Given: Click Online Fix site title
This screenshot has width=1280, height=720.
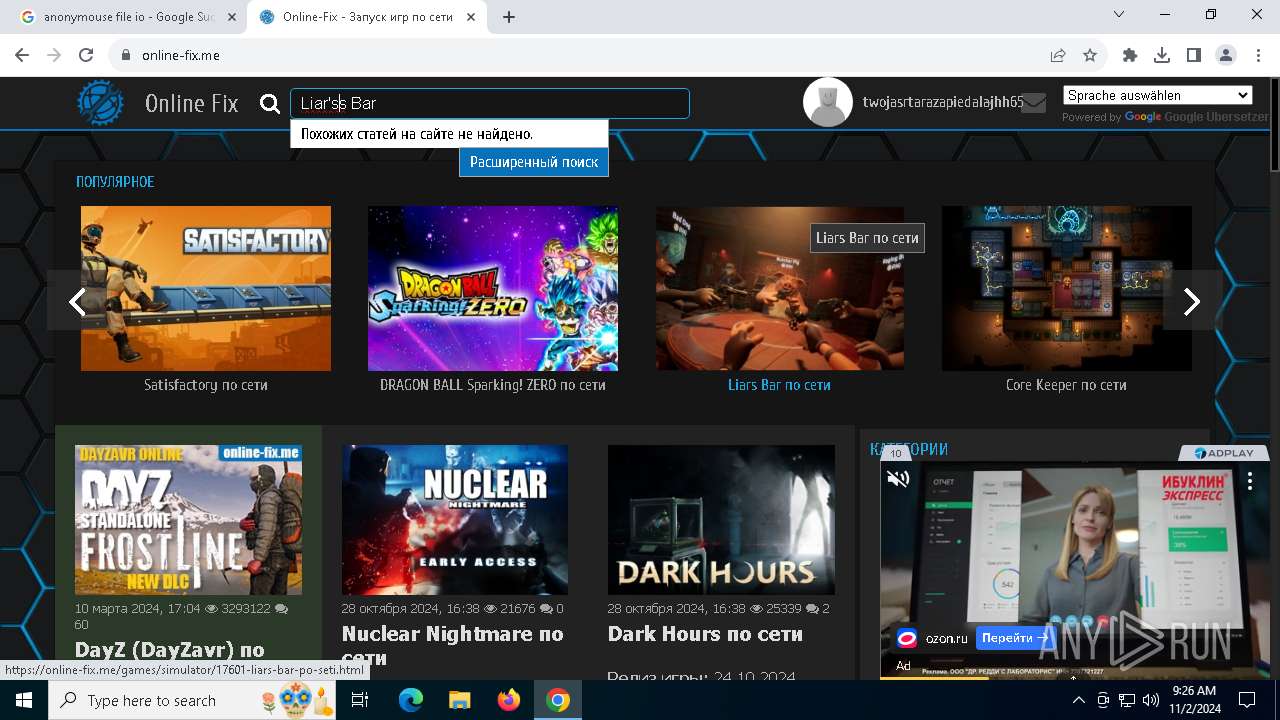Looking at the screenshot, I should pos(192,103).
